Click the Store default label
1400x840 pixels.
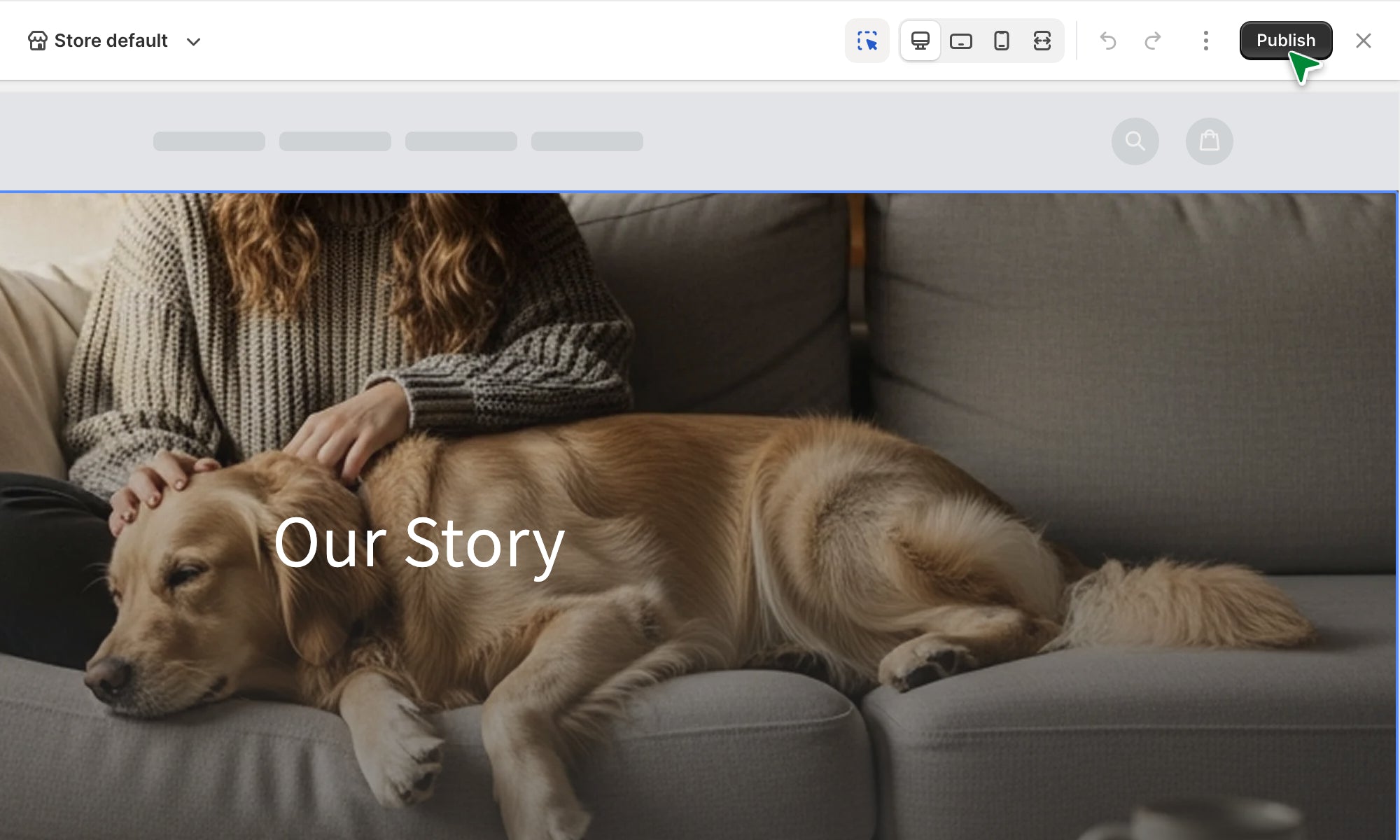tap(111, 41)
